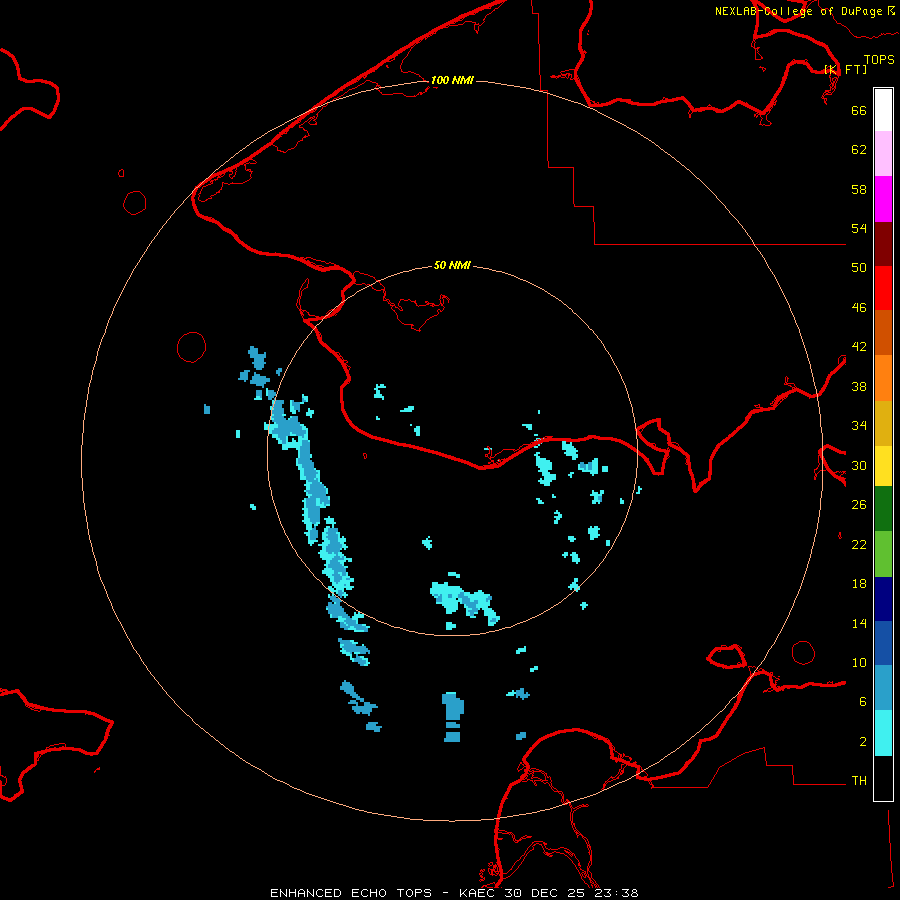Click the TOPS legend title
900x900 pixels.
click(x=879, y=59)
